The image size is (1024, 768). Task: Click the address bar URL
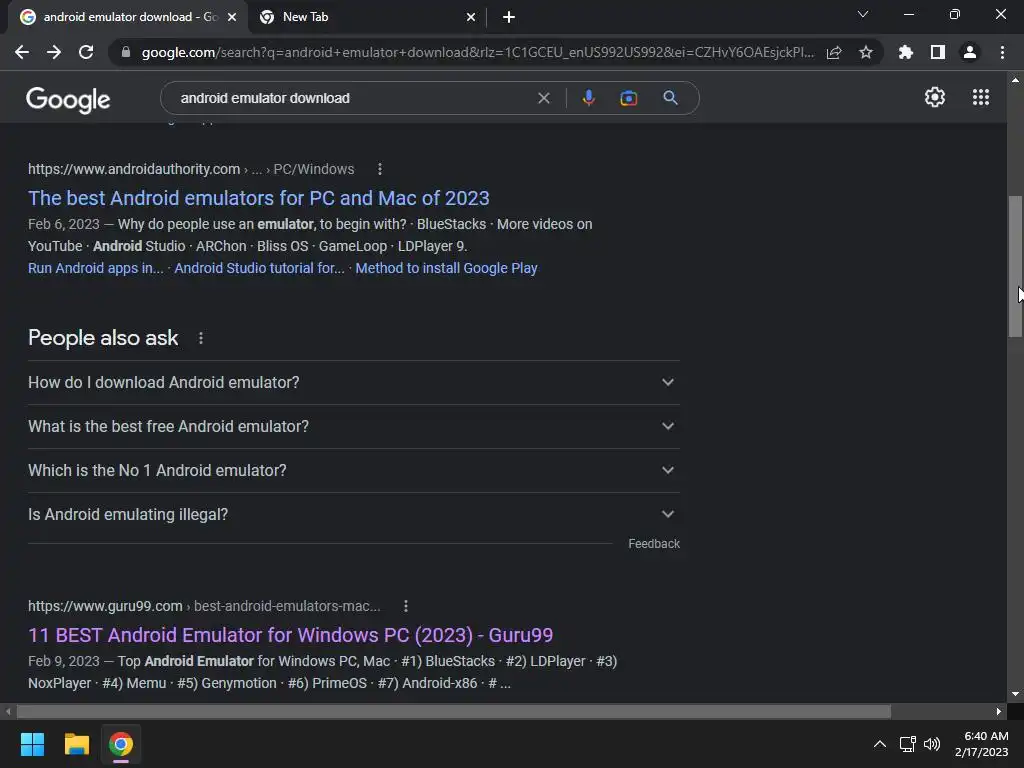477,52
